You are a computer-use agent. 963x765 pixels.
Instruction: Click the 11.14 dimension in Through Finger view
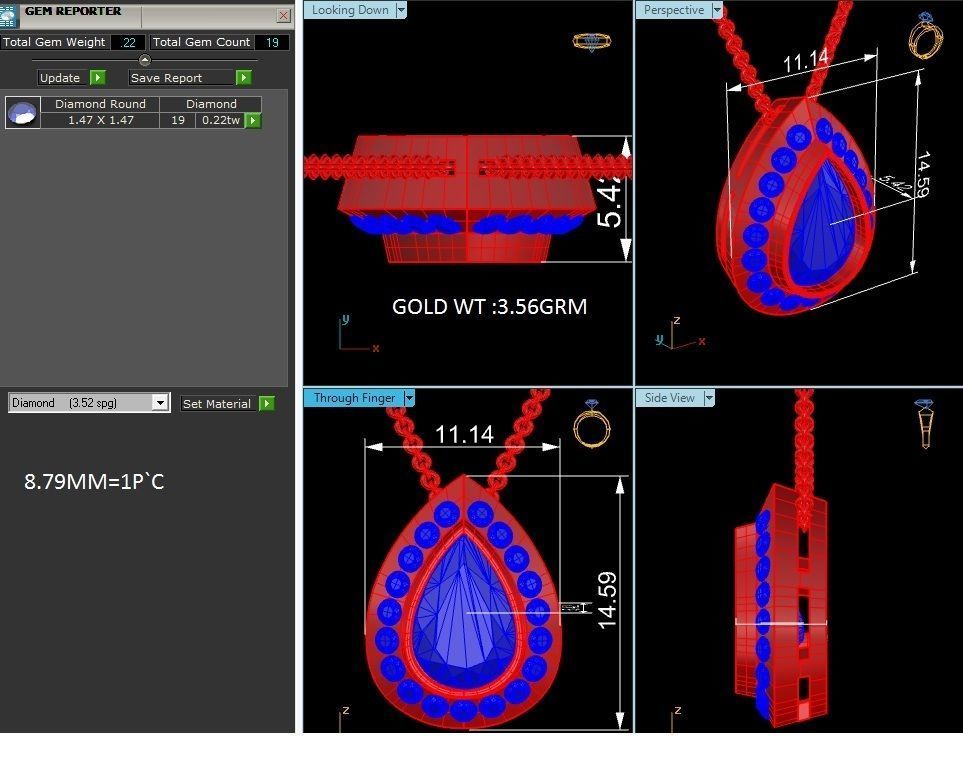click(x=464, y=435)
